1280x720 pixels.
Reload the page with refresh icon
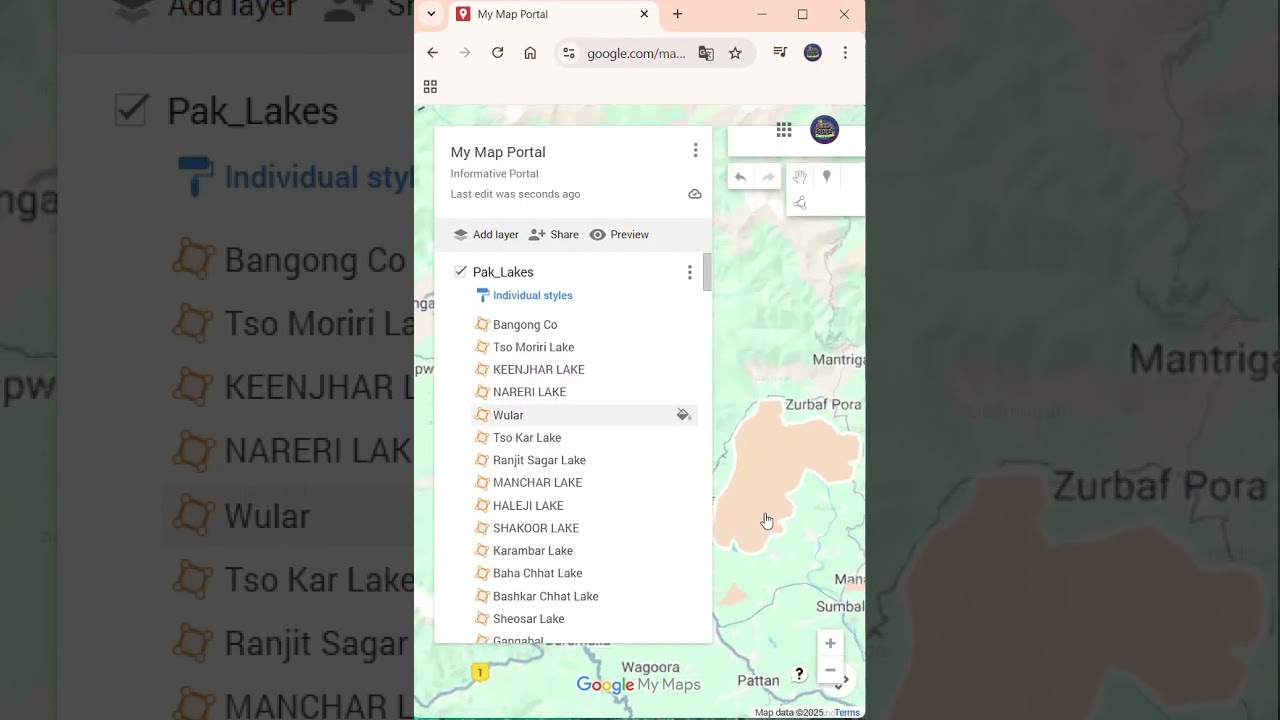pyautogui.click(x=497, y=53)
